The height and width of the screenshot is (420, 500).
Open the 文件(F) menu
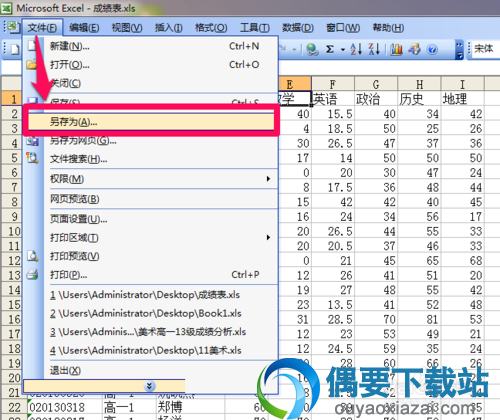42,28
